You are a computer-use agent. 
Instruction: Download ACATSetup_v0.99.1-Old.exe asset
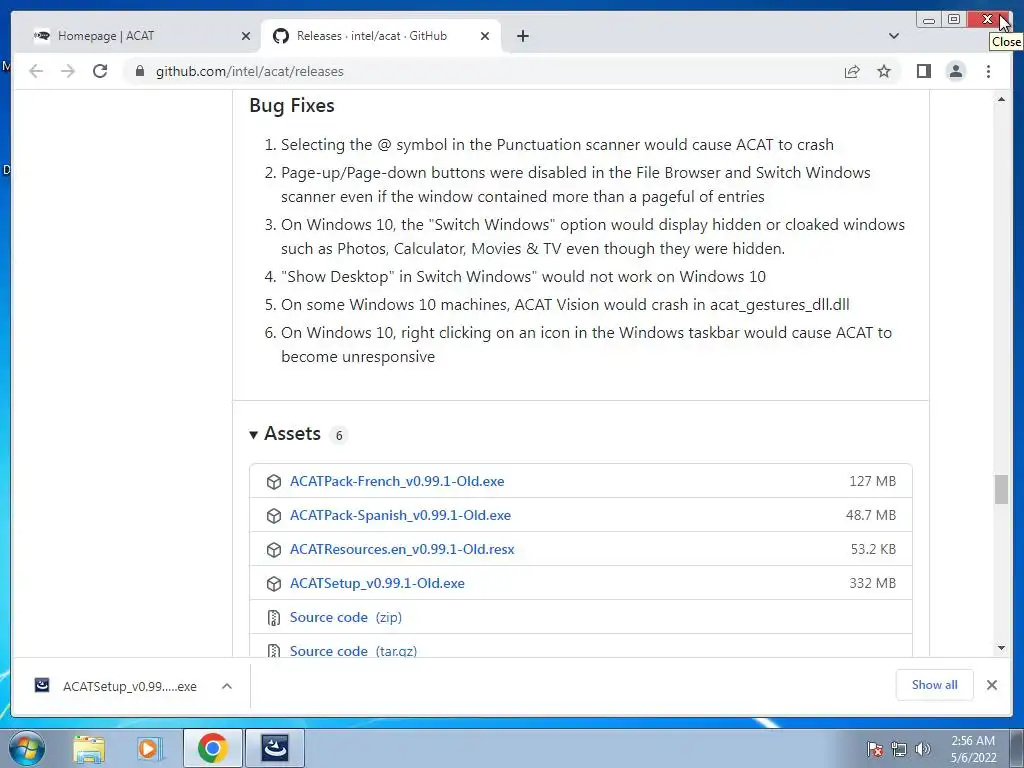(377, 583)
